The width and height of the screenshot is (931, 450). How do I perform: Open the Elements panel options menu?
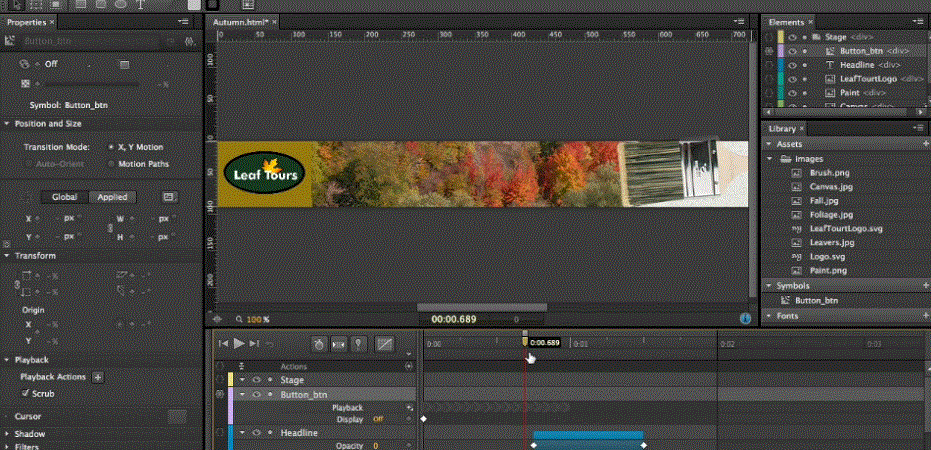[x=920, y=22]
